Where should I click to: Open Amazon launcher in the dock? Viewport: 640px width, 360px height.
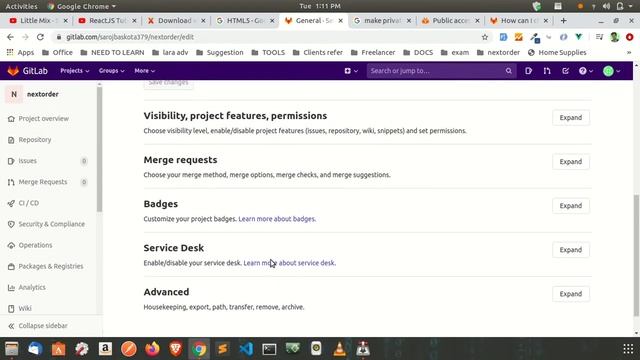pos(105,349)
